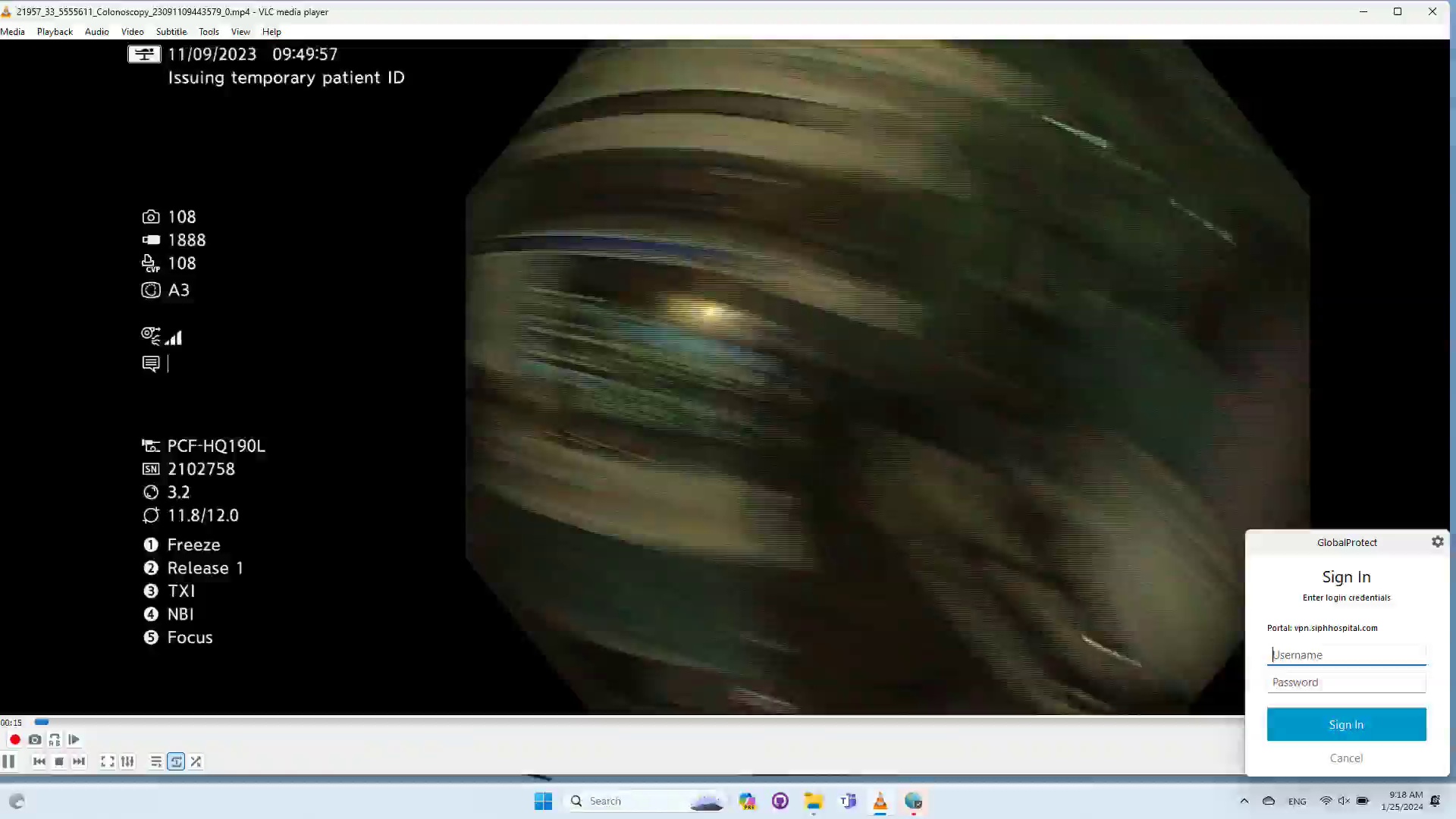Click the battery status tray icon

(x=1362, y=801)
